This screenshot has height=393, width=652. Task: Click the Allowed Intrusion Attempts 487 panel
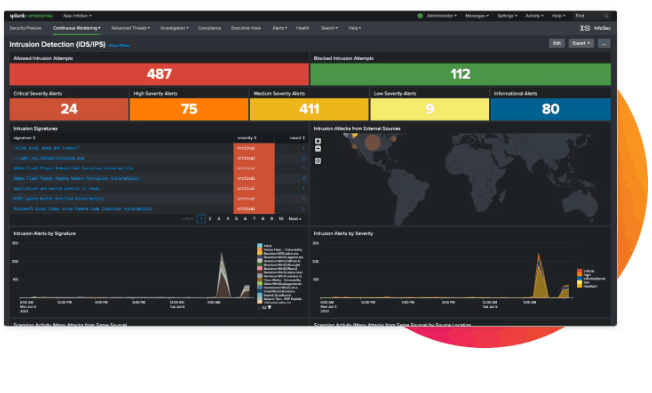tap(159, 74)
